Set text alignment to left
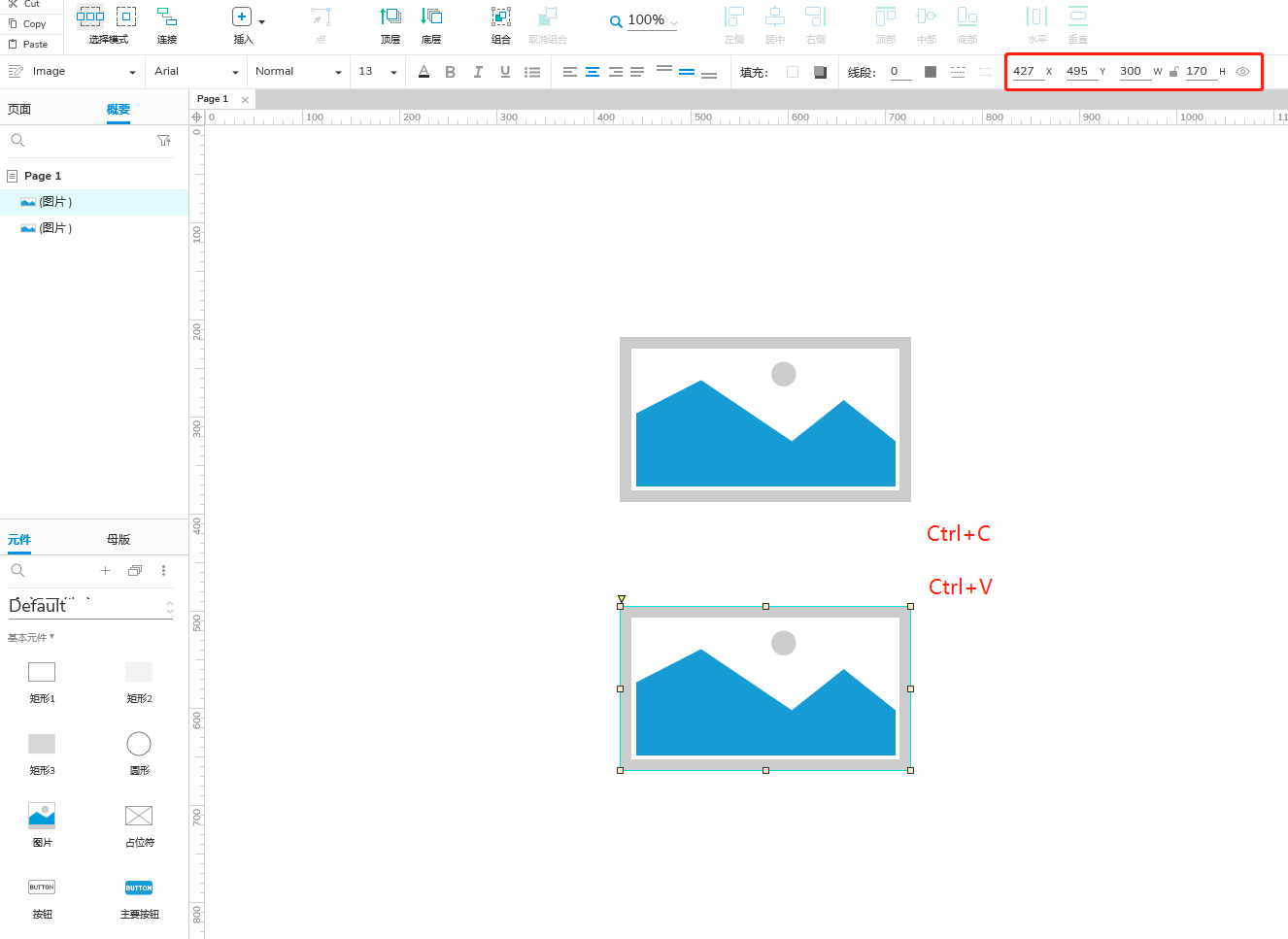Viewport: 1288px width, 939px height. [570, 72]
